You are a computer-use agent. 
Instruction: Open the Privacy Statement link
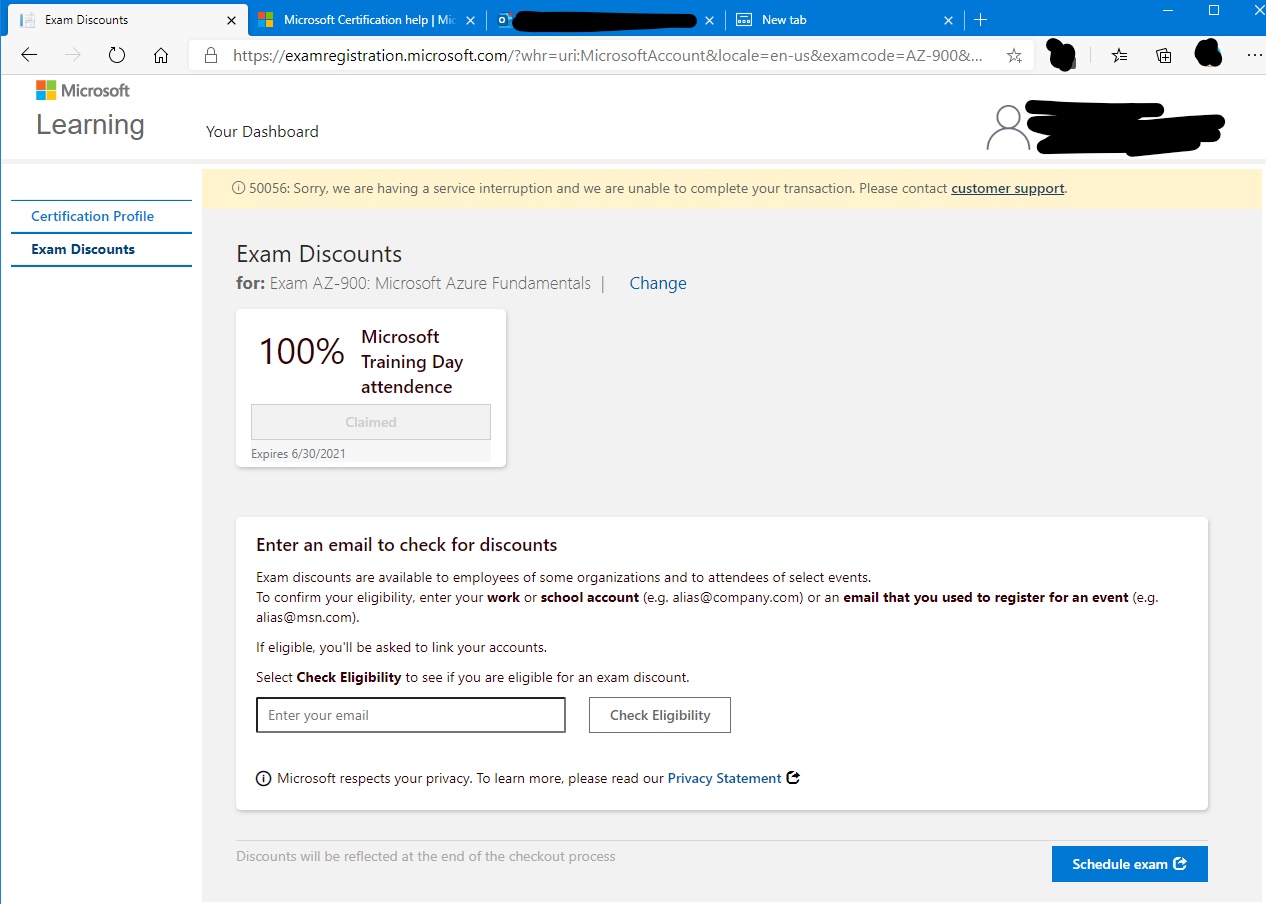[724, 778]
